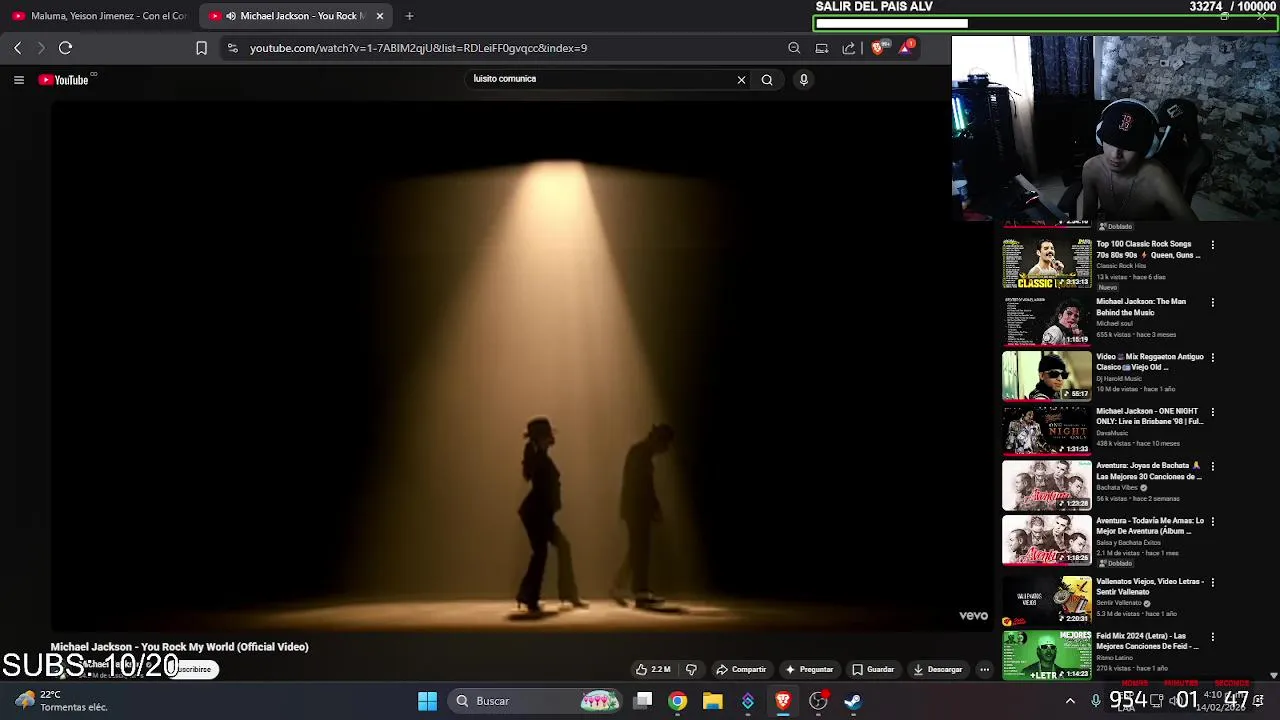The image size is (1280, 720).
Task: Open a new browser tab
Action: (x=409, y=16)
